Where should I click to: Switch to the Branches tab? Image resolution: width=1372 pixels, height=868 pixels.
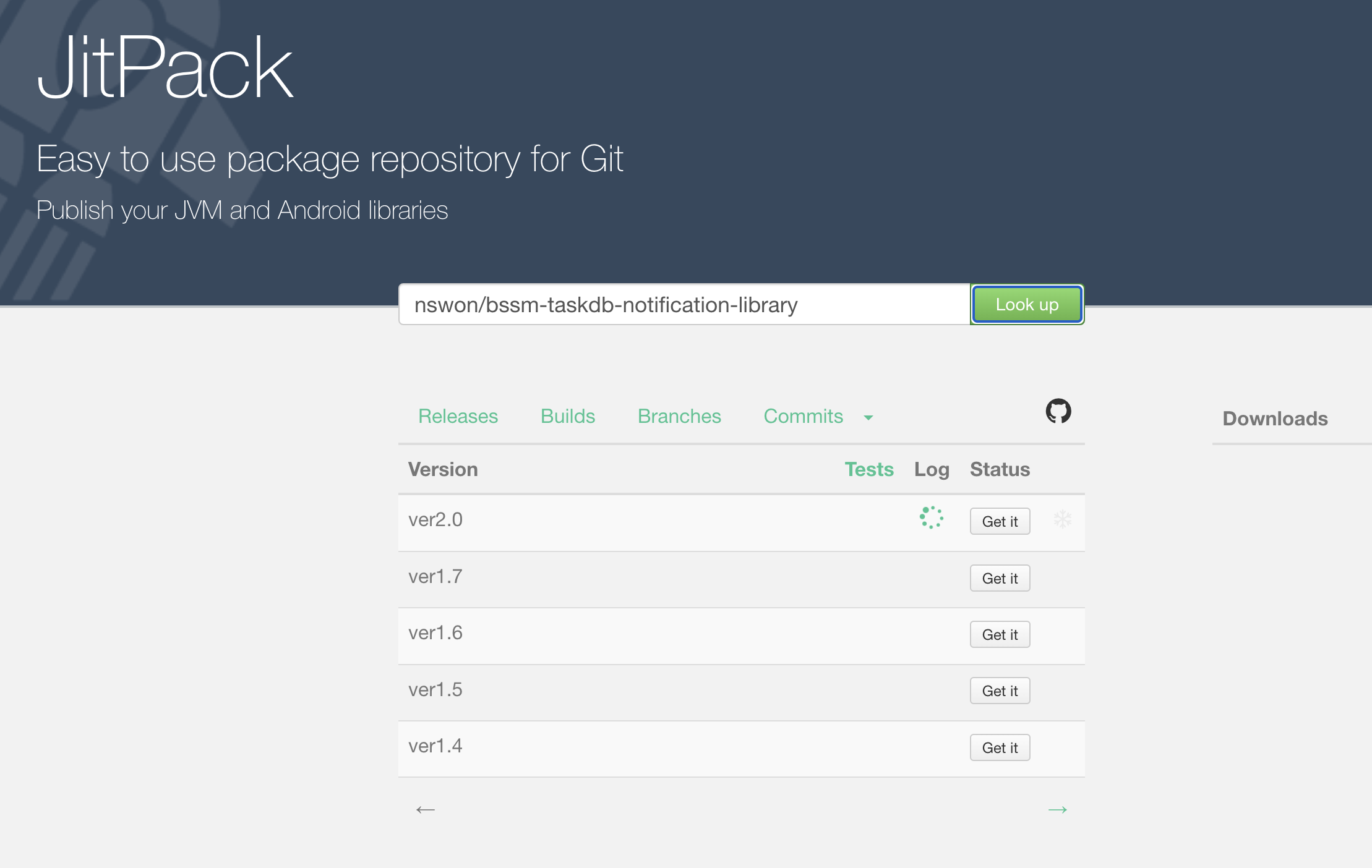pos(679,416)
